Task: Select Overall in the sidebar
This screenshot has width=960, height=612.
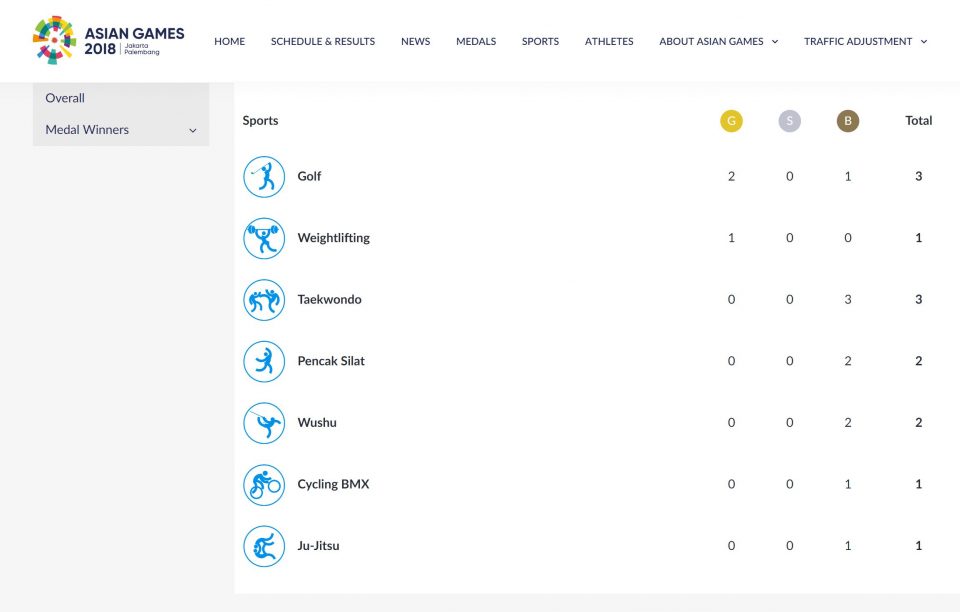Action: pos(65,98)
